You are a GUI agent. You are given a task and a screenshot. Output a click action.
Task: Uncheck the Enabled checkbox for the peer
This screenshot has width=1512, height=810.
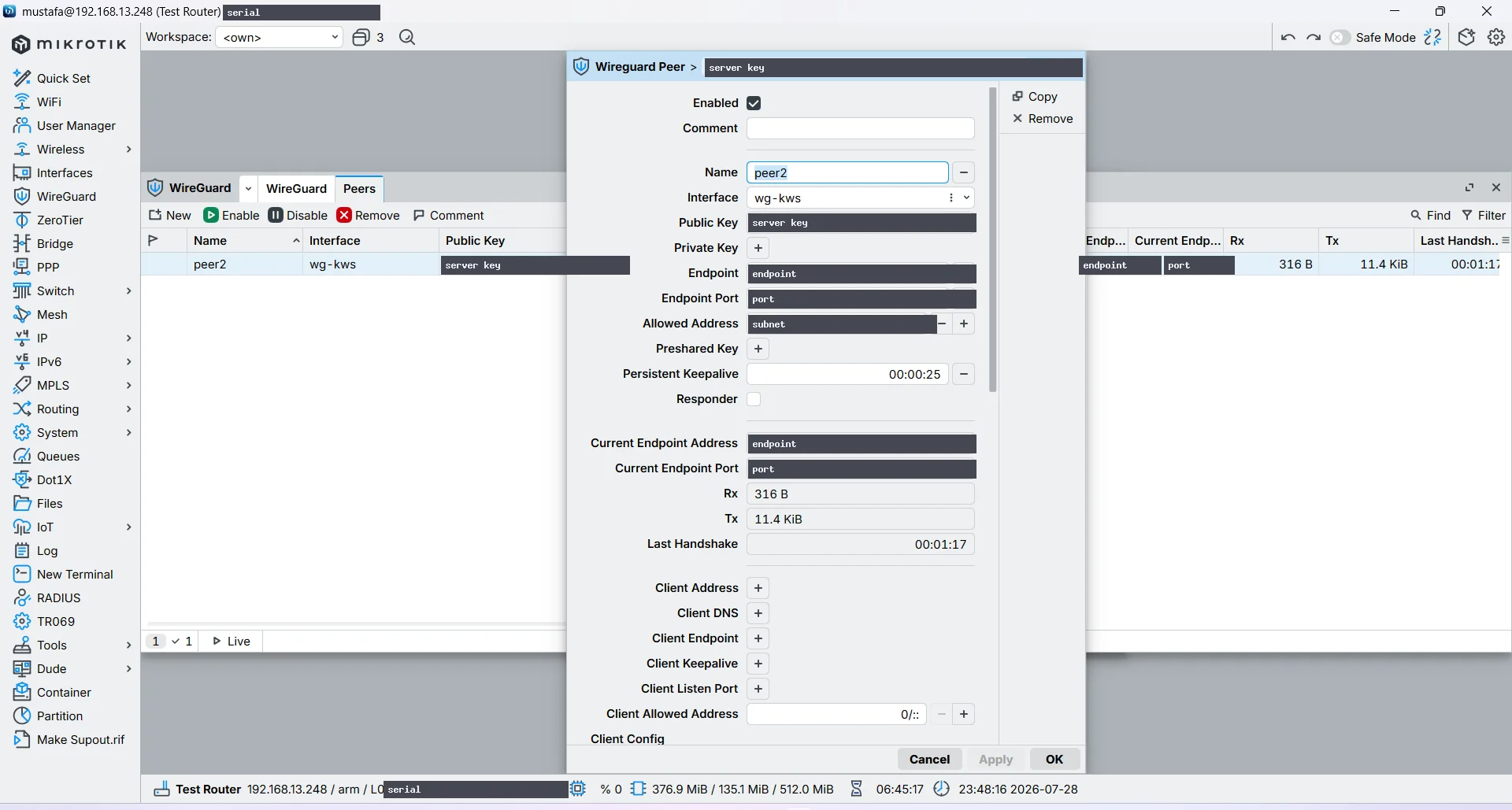(x=754, y=103)
